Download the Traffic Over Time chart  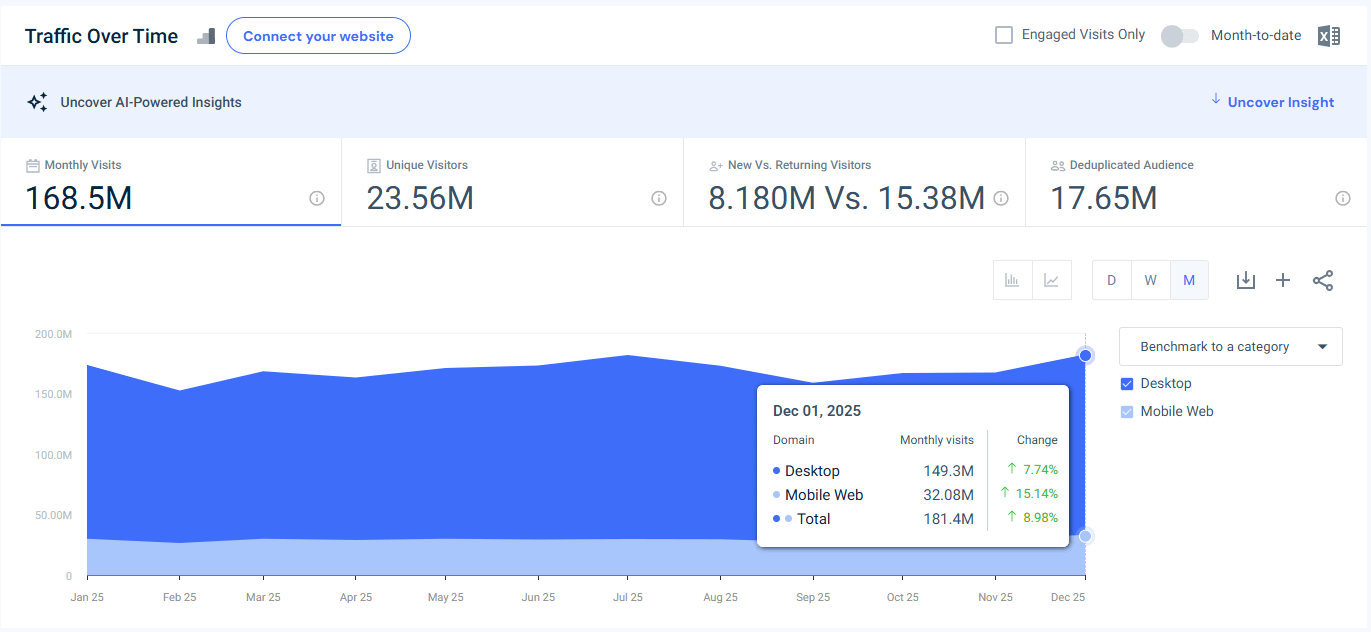click(1245, 280)
